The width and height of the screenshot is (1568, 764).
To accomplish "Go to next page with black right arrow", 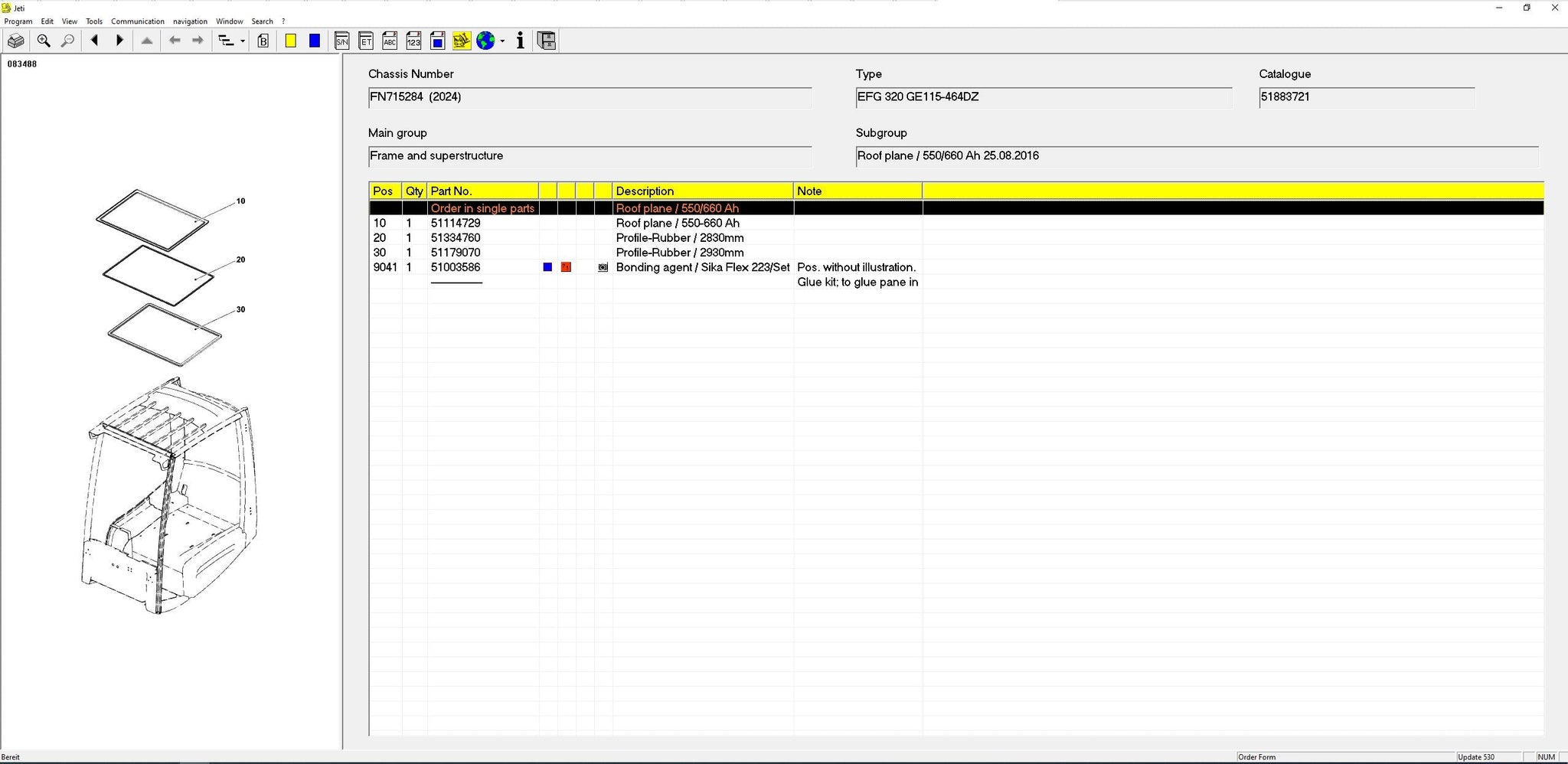I will (x=119, y=41).
